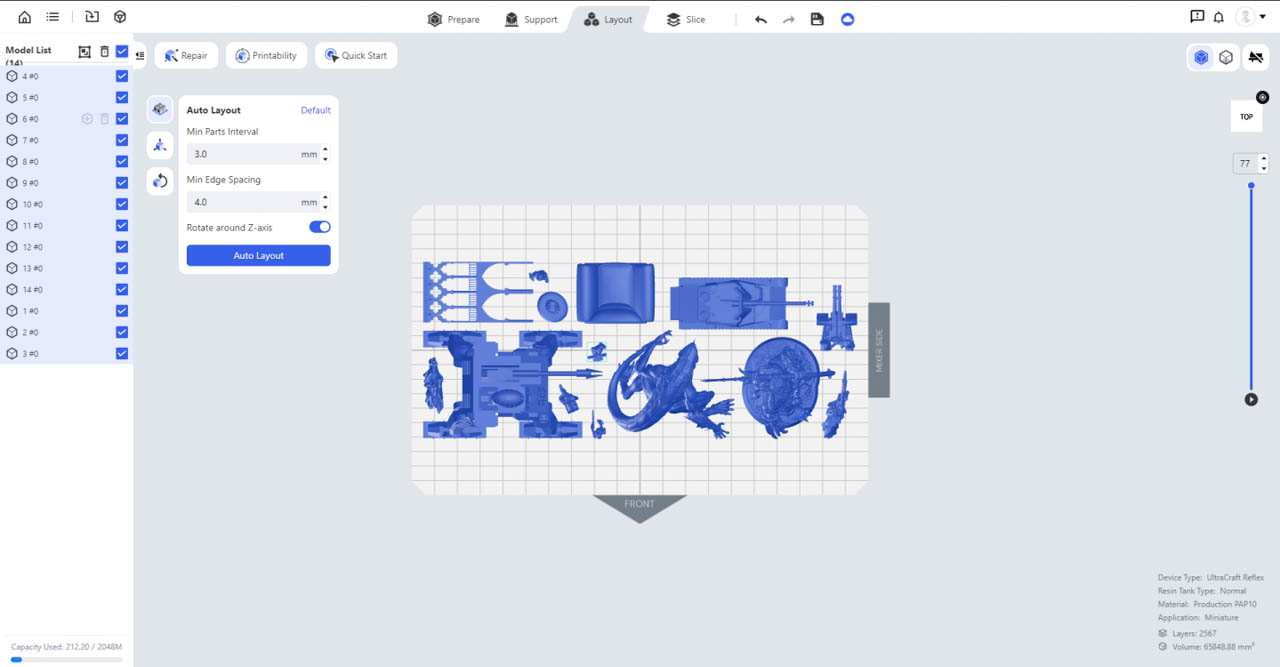This screenshot has height=667, width=1280.
Task: Uncheck the select-all checkbox in Model List
Action: tap(122, 51)
